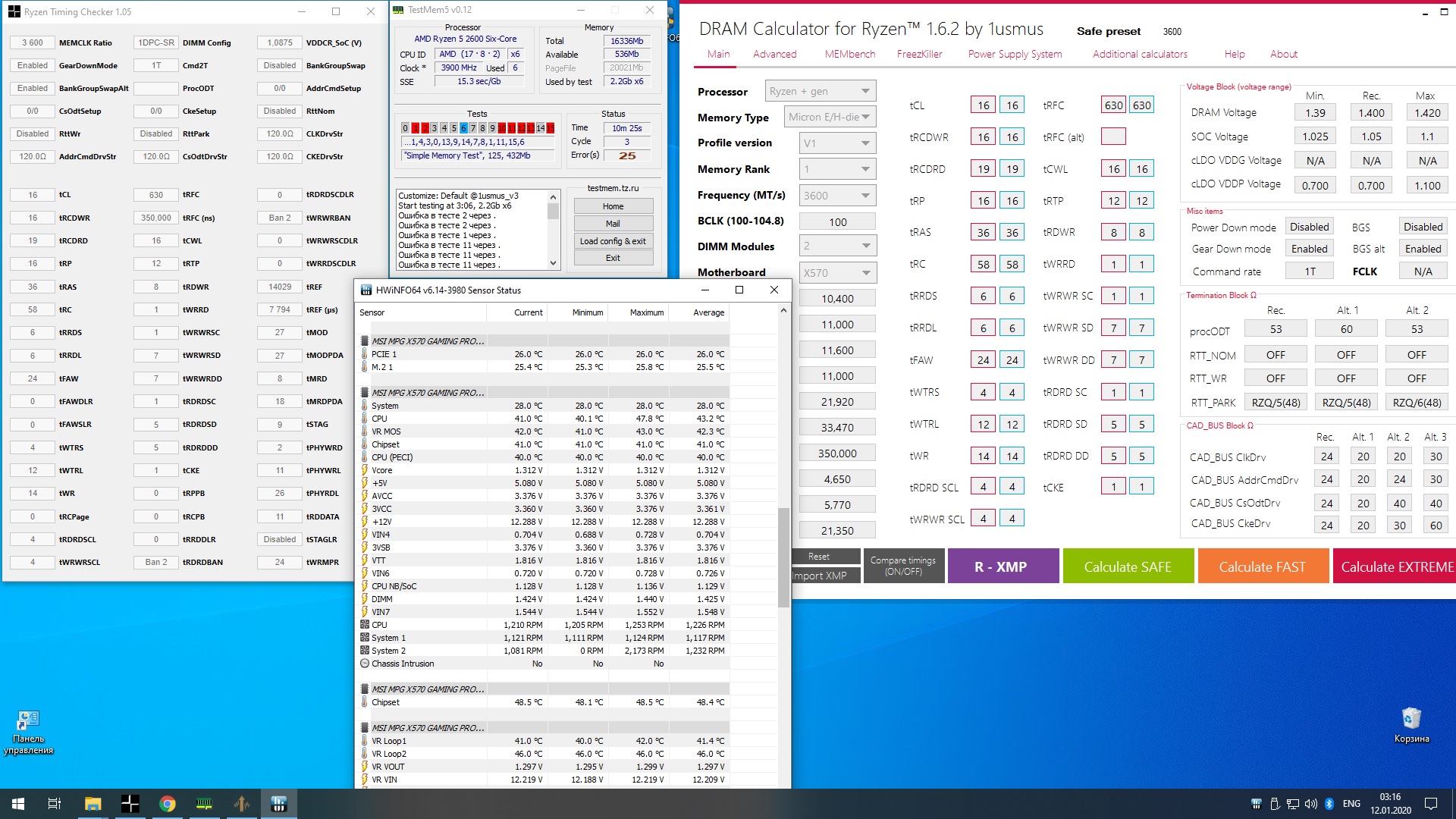Click Load config & exit button
Image resolution: width=1456 pixels, height=819 pixels.
613,241
